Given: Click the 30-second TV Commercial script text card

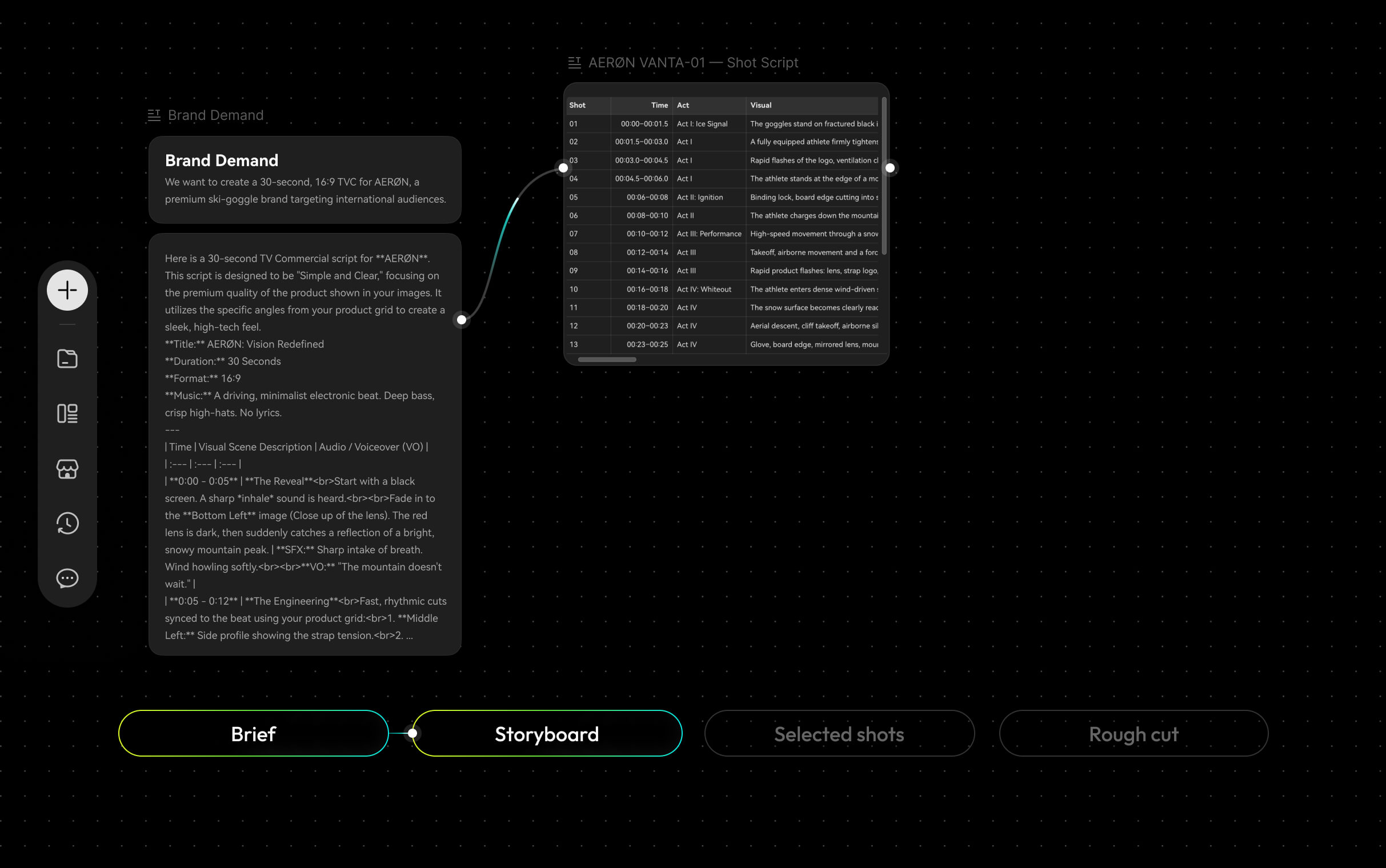Looking at the screenshot, I should tap(305, 444).
